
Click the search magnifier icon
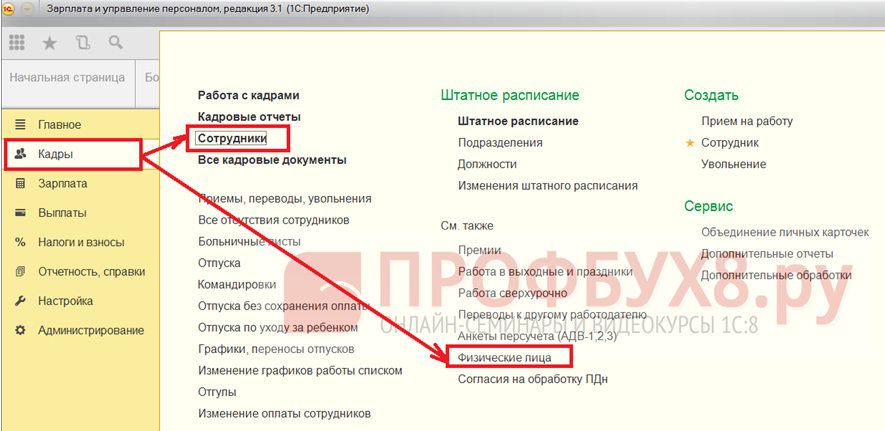click(116, 43)
